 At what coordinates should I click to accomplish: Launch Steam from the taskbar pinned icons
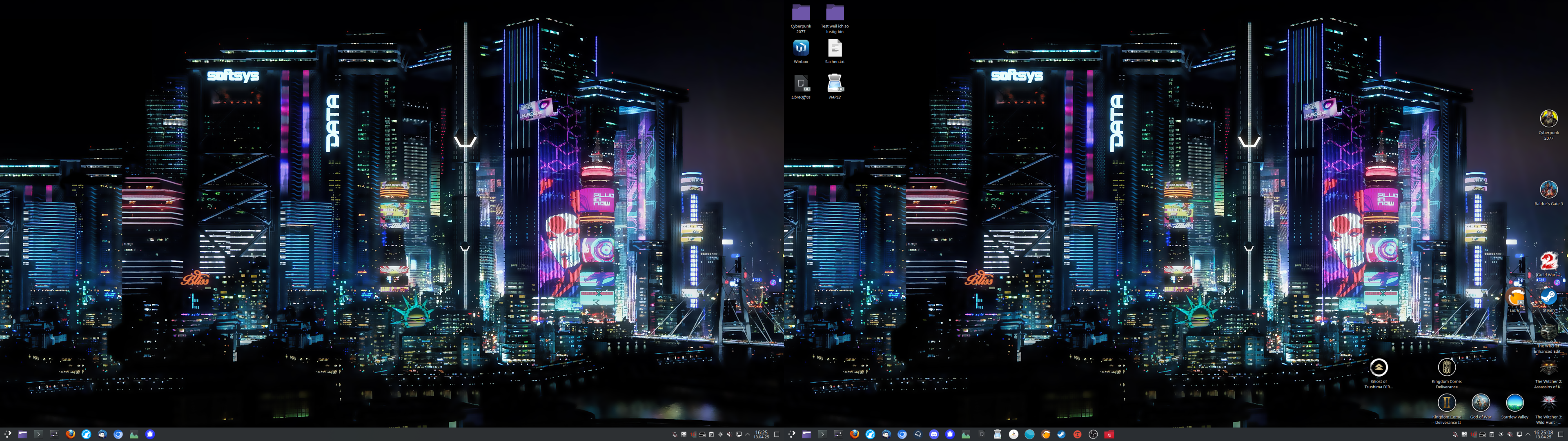tap(1061, 434)
